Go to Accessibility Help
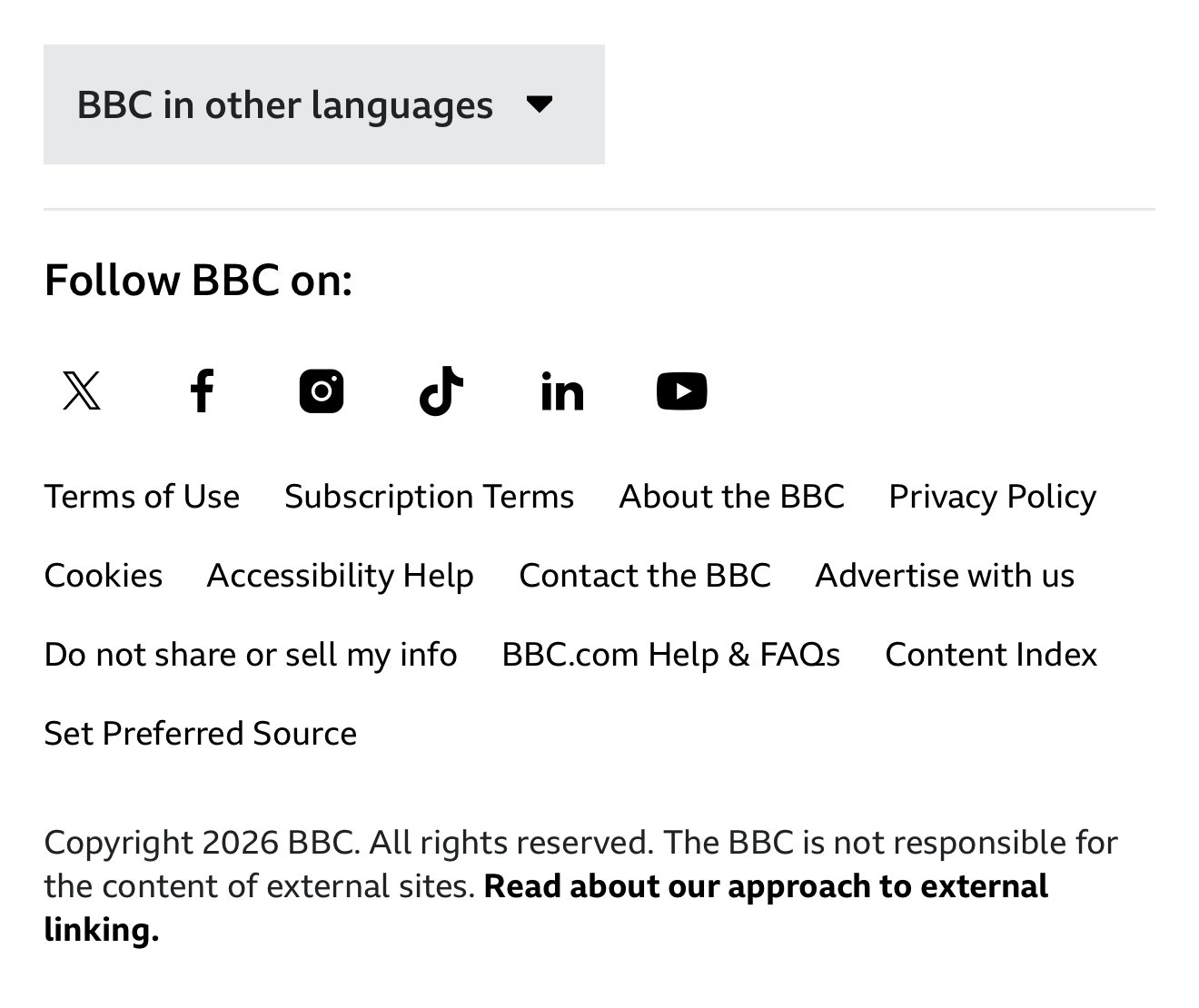This screenshot has height=1008, width=1199. point(341,576)
